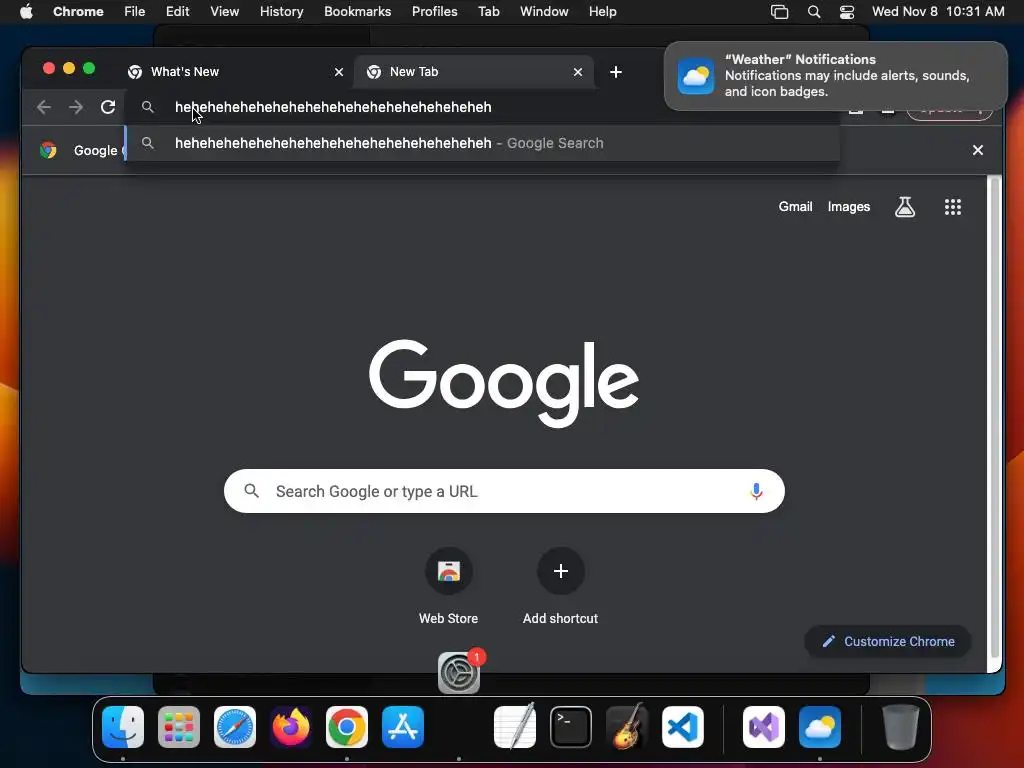The image size is (1024, 768).
Task: Open the Chrome application menu
Action: coord(78,12)
